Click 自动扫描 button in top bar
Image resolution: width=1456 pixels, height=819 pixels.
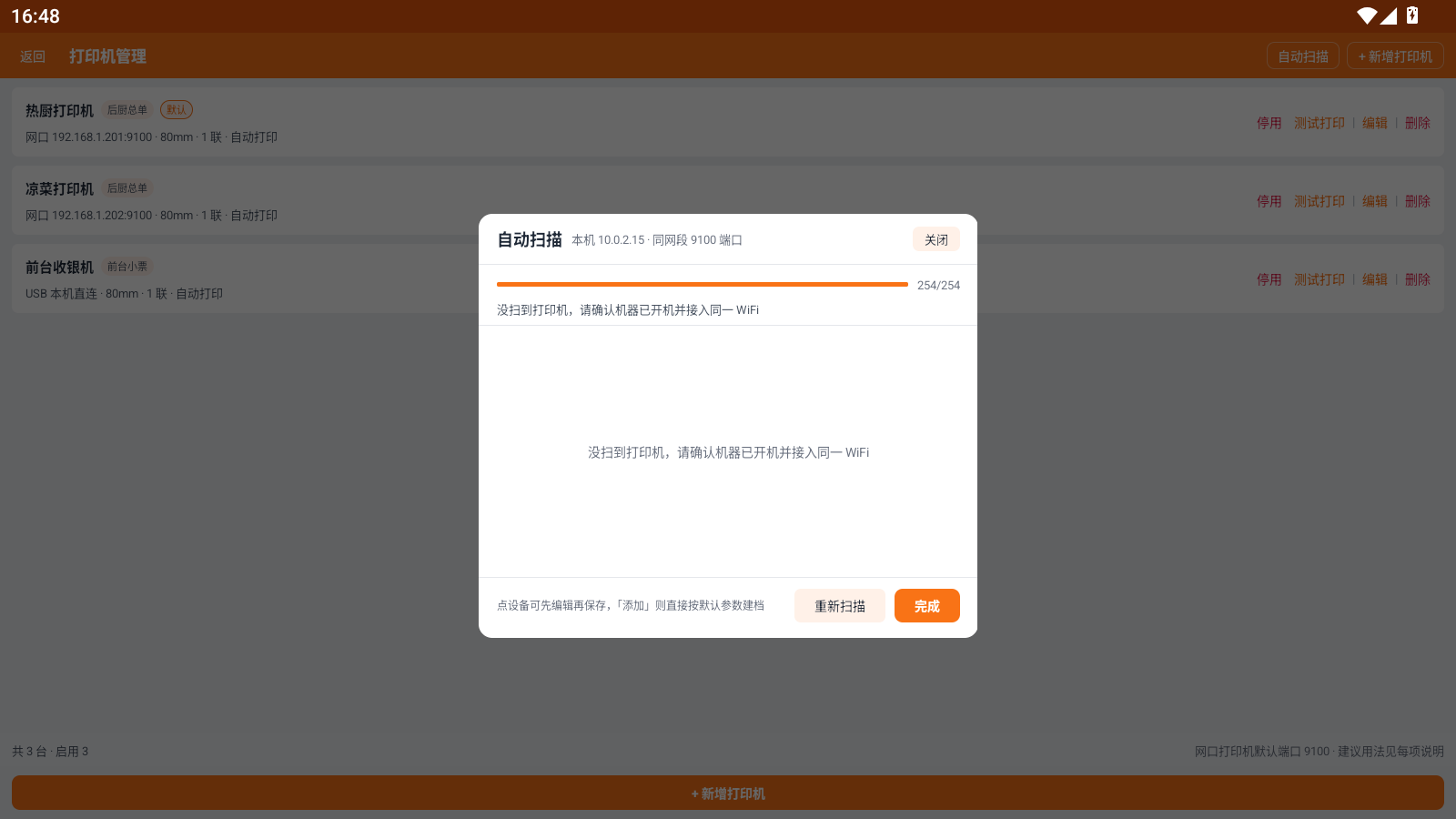pos(1302,56)
